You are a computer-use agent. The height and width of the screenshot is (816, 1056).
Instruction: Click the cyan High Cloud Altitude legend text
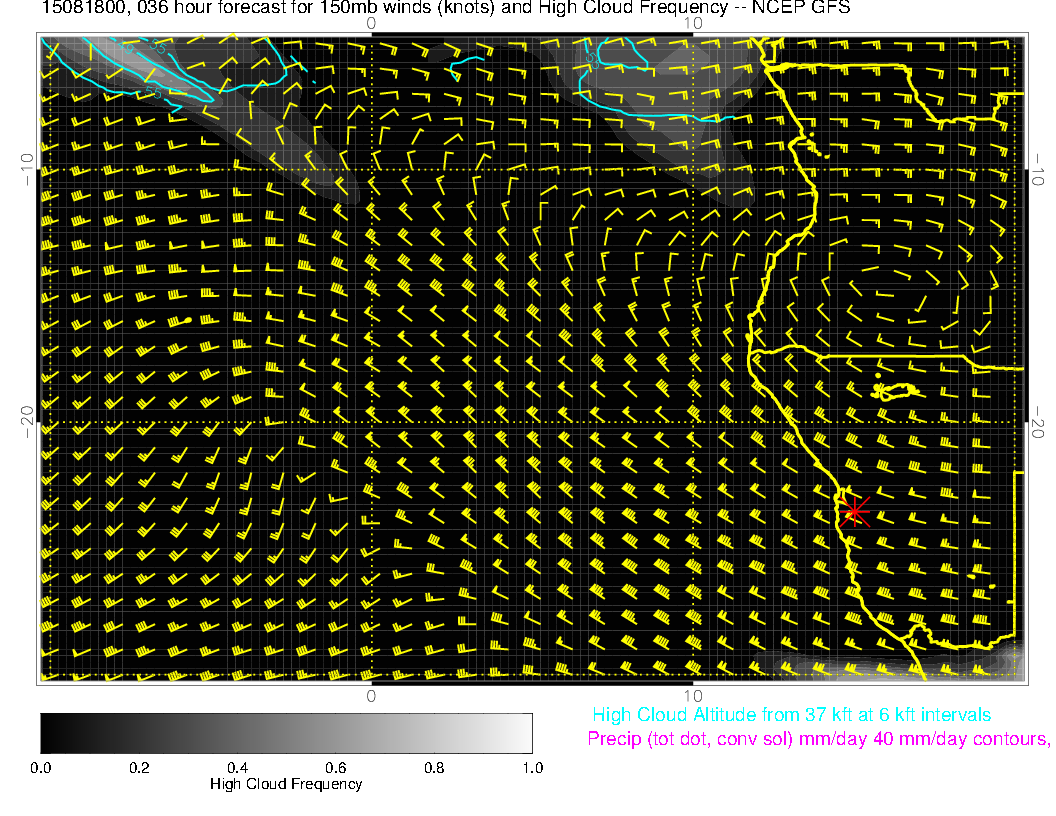tap(791, 715)
